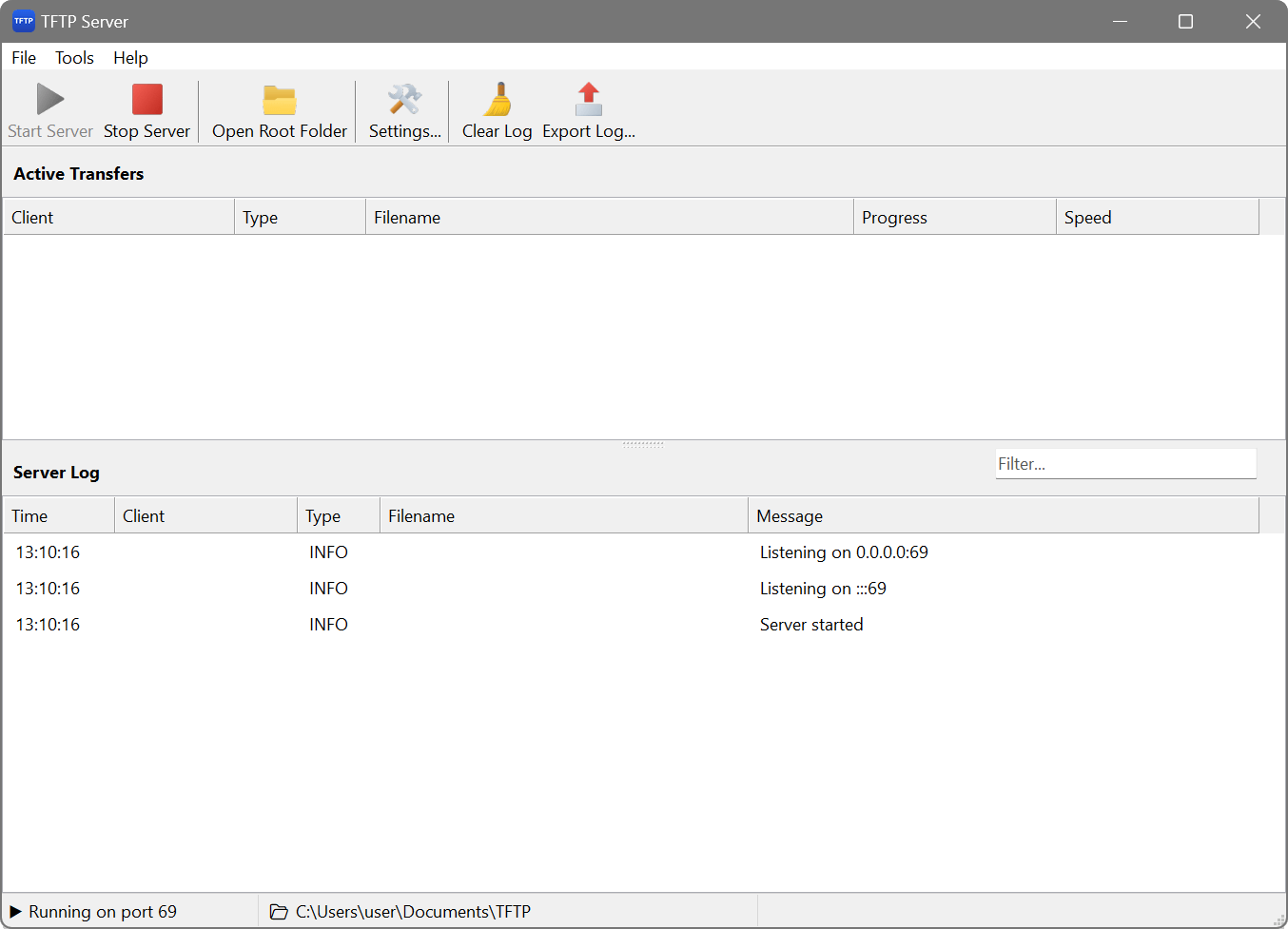This screenshot has width=1288, height=929.
Task: Click the TFTP app icon in titlebar
Action: click(23, 20)
